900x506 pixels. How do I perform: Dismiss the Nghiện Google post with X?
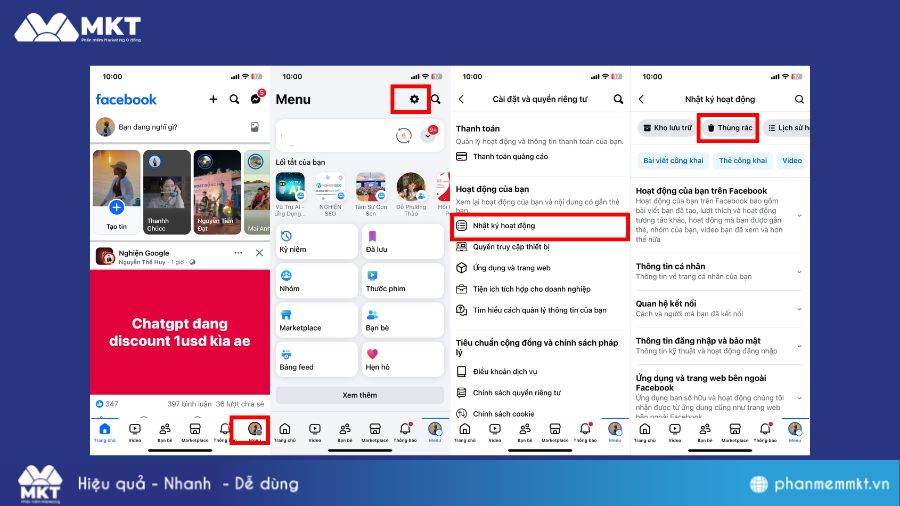[259, 253]
